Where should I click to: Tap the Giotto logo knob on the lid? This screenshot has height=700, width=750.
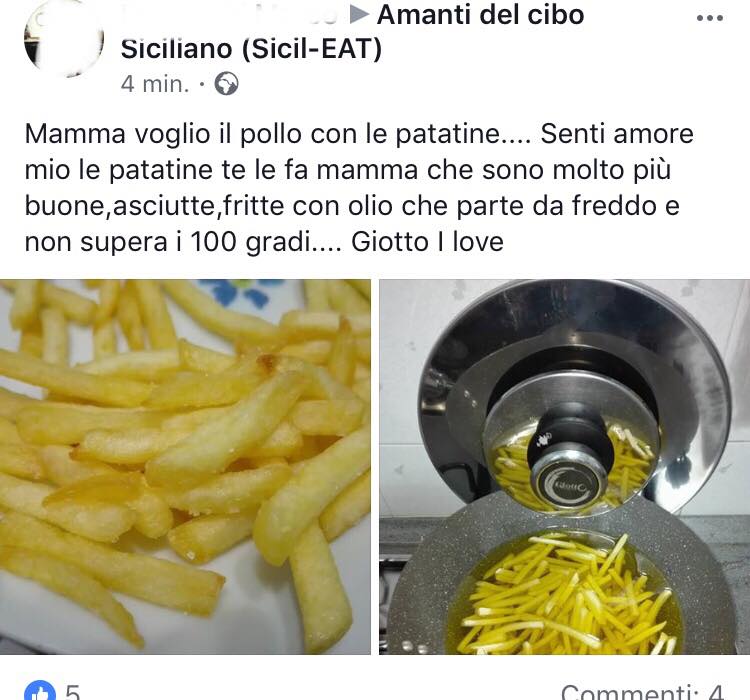pos(568,485)
